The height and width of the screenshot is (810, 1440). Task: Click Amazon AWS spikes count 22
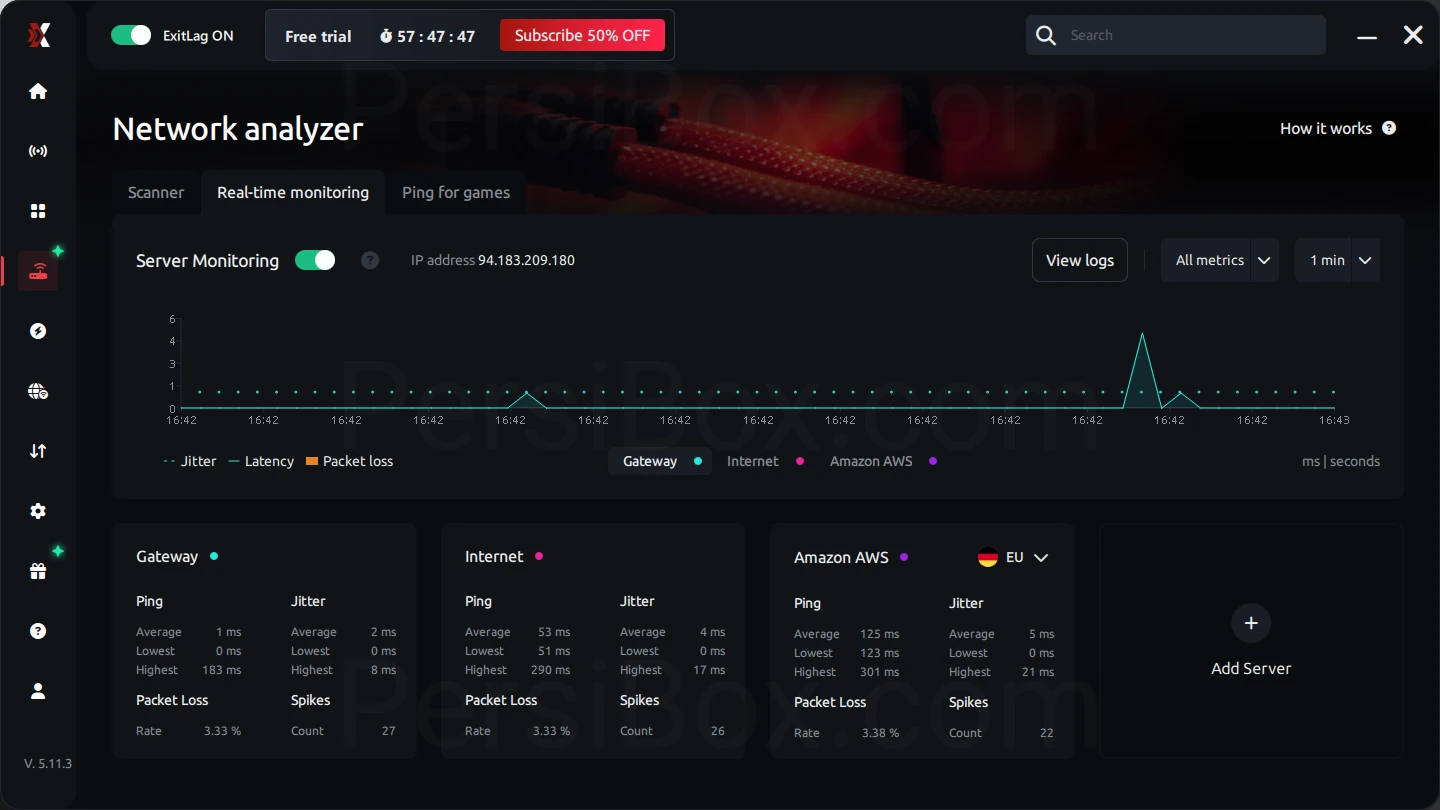pos(1046,733)
